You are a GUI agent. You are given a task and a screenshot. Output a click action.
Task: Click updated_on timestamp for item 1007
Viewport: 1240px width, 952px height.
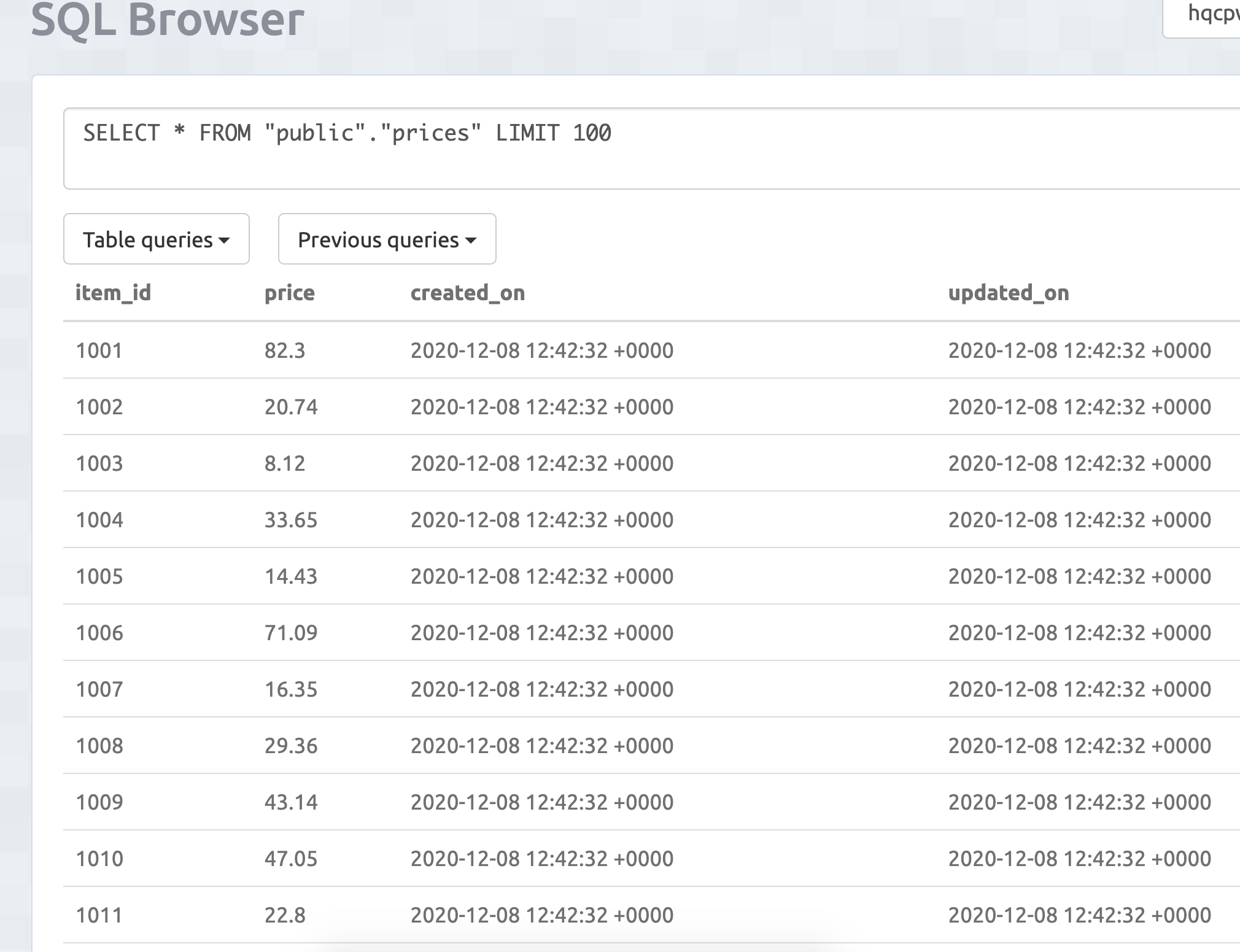click(1079, 689)
